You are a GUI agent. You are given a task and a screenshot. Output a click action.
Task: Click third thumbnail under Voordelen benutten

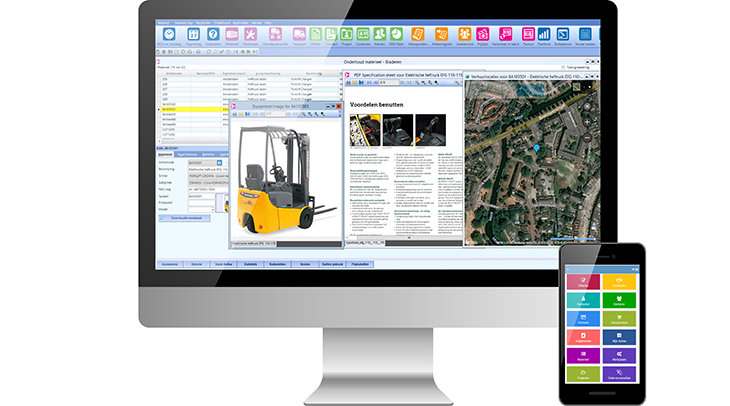point(430,130)
